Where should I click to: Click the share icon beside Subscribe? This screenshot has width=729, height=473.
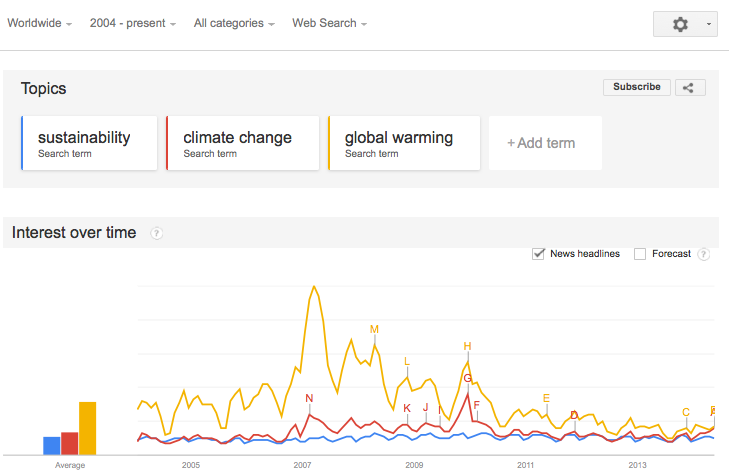(690, 87)
